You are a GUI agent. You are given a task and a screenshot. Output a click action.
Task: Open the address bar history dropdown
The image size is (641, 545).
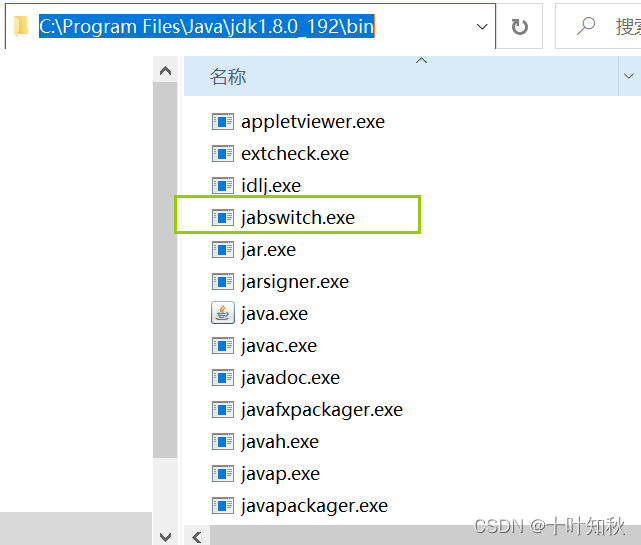[x=482, y=27]
